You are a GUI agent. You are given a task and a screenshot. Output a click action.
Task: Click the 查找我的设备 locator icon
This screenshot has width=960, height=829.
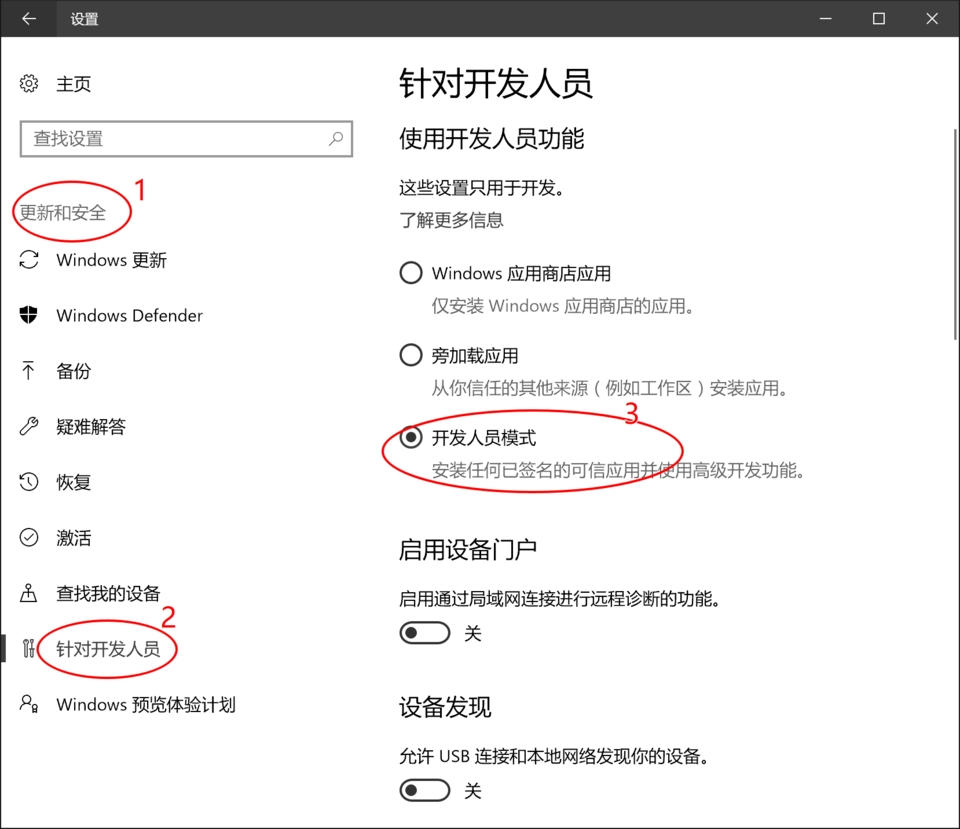pyautogui.click(x=28, y=593)
